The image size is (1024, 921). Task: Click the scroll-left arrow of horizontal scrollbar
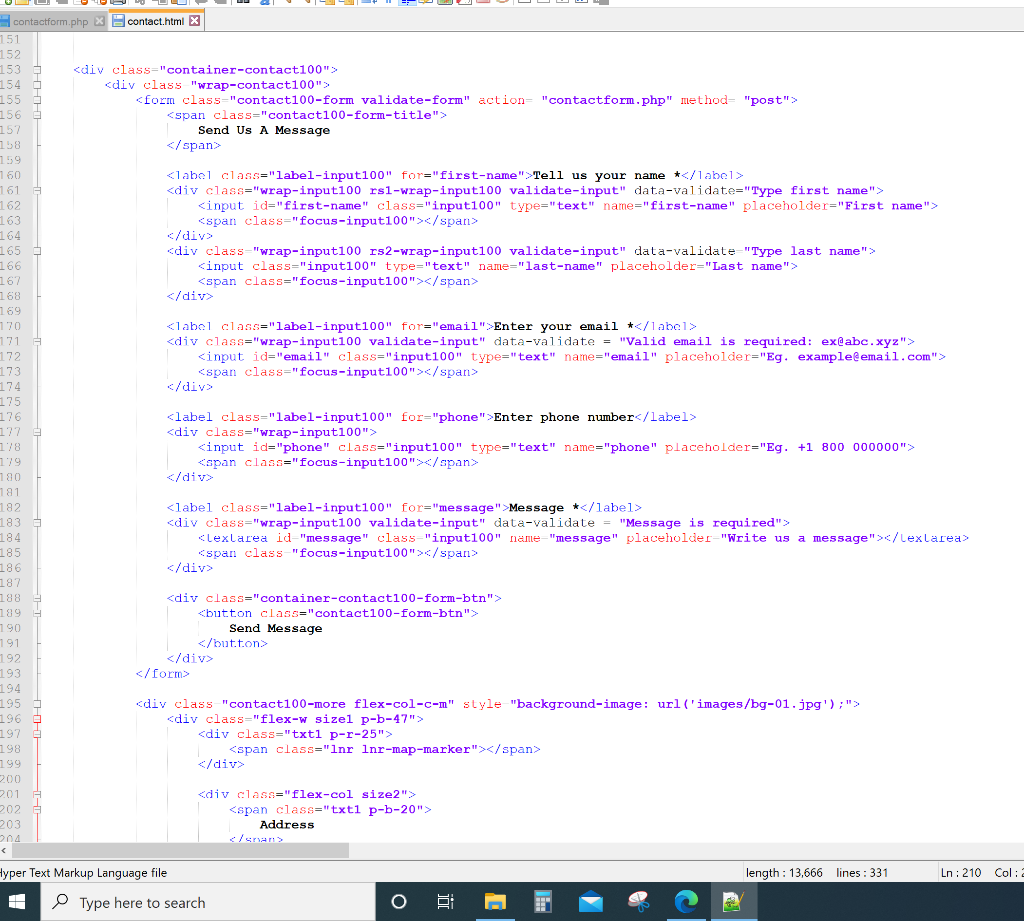click(x=5, y=850)
